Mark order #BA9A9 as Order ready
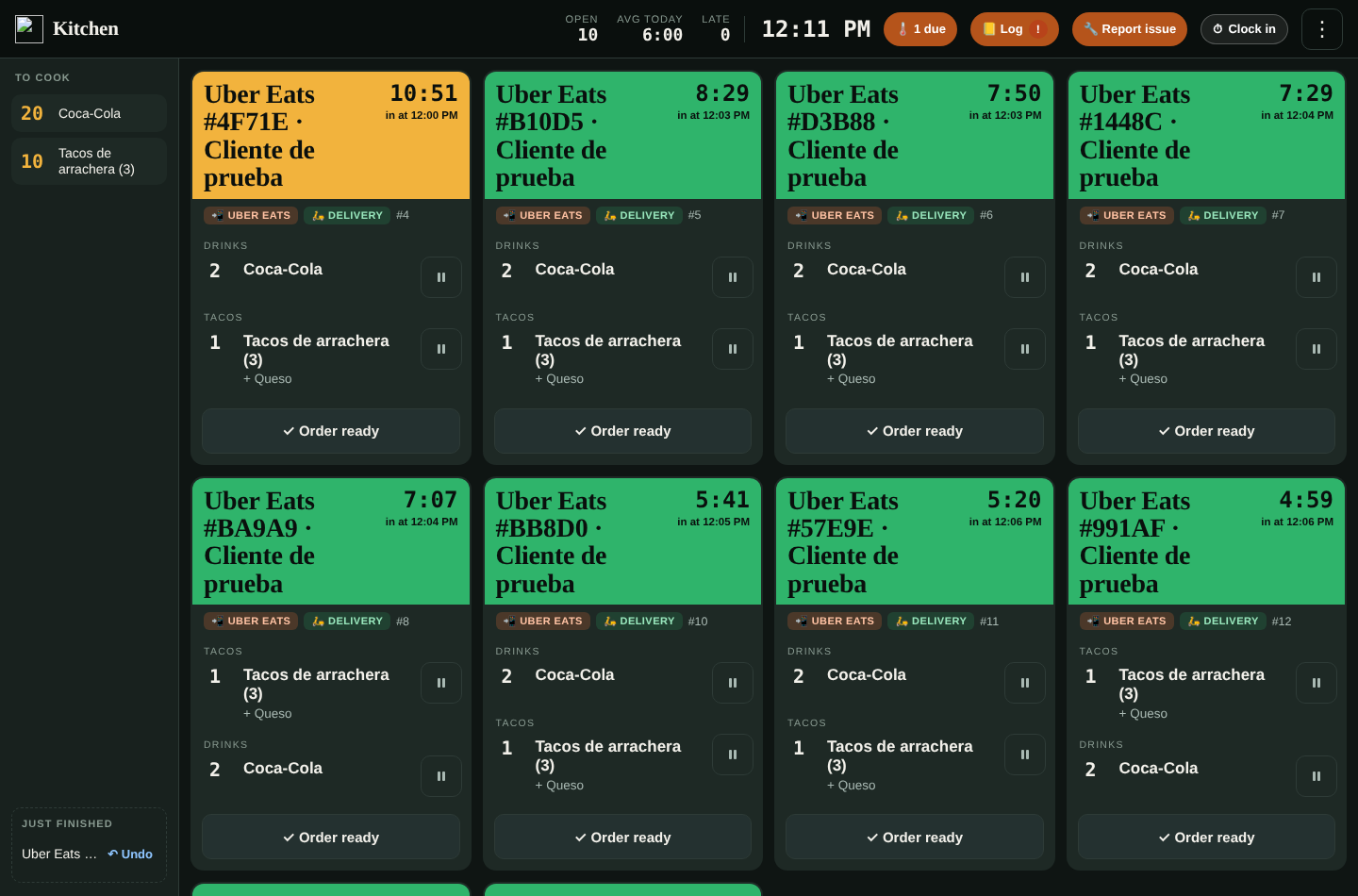Viewport: 1358px width, 896px height. 331,838
